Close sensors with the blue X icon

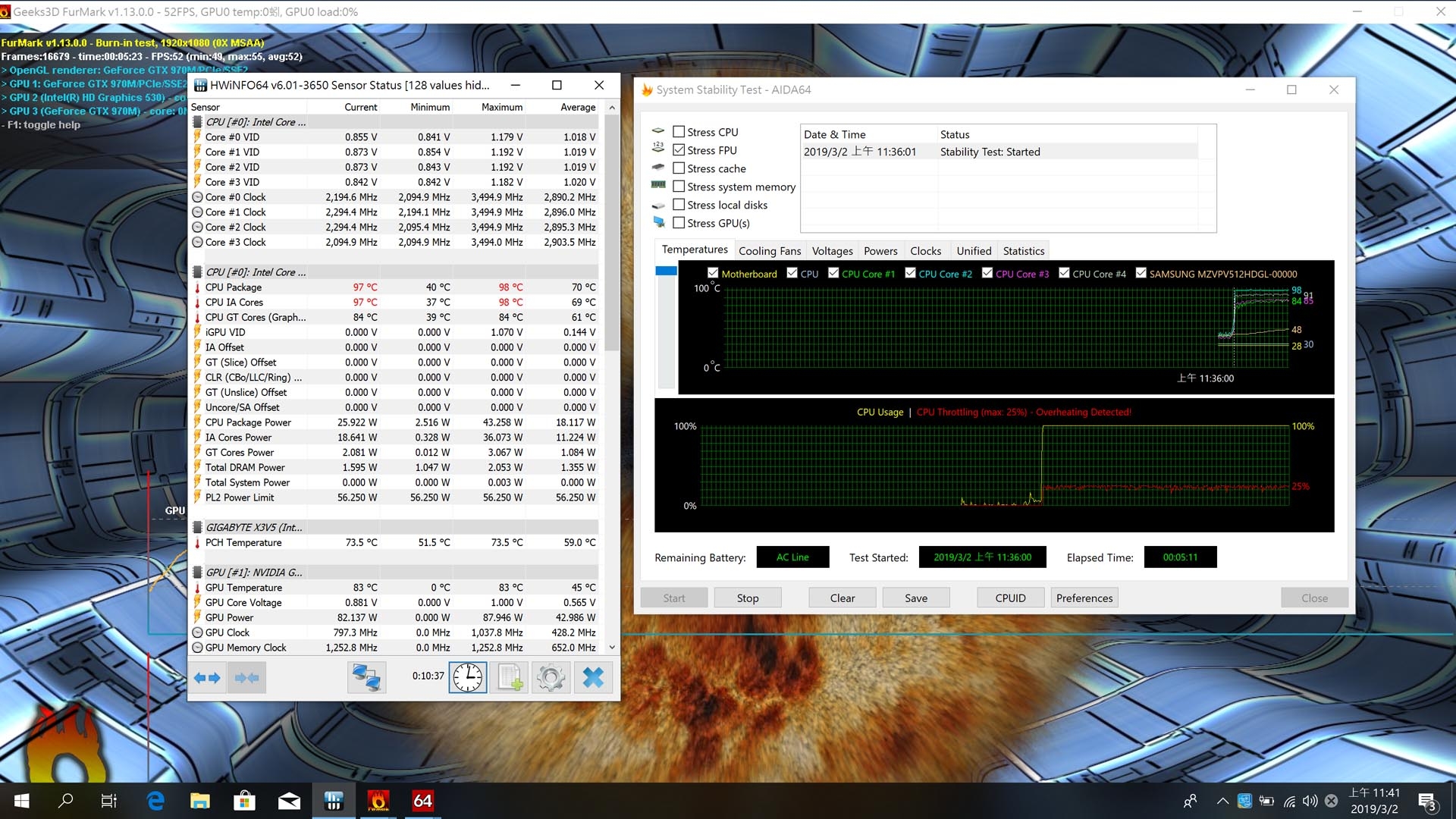[x=593, y=677]
